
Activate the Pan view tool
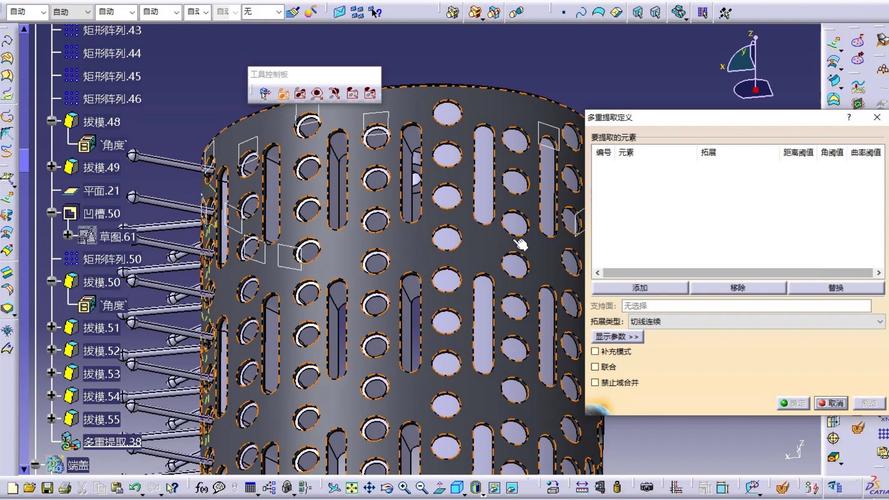coord(369,488)
